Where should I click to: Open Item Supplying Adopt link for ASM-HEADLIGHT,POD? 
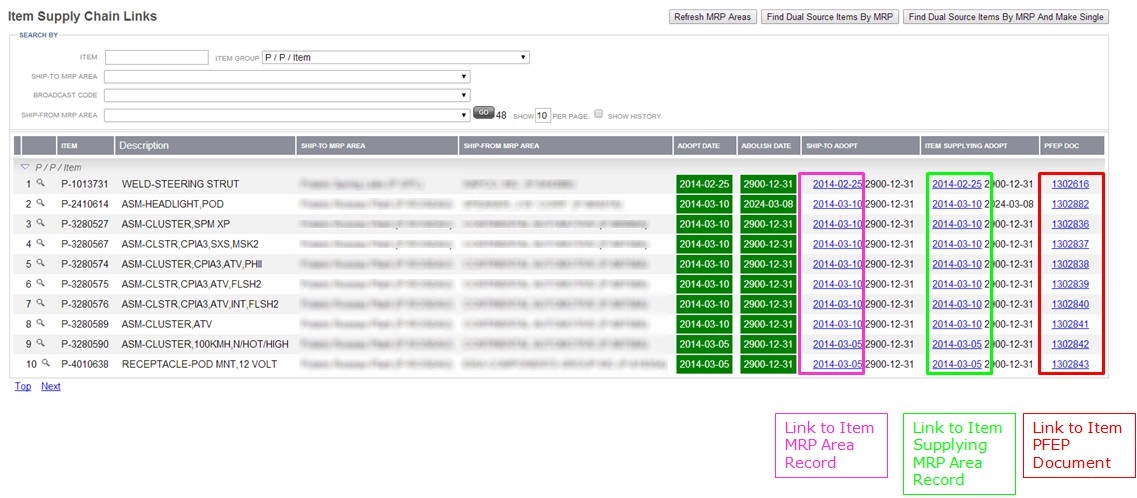click(x=957, y=204)
